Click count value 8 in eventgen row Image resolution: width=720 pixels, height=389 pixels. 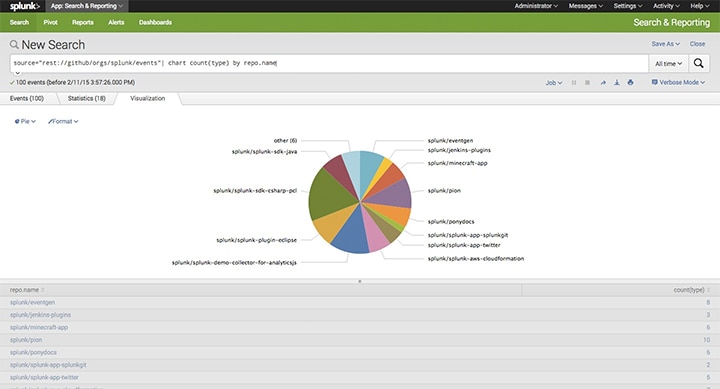[708, 303]
